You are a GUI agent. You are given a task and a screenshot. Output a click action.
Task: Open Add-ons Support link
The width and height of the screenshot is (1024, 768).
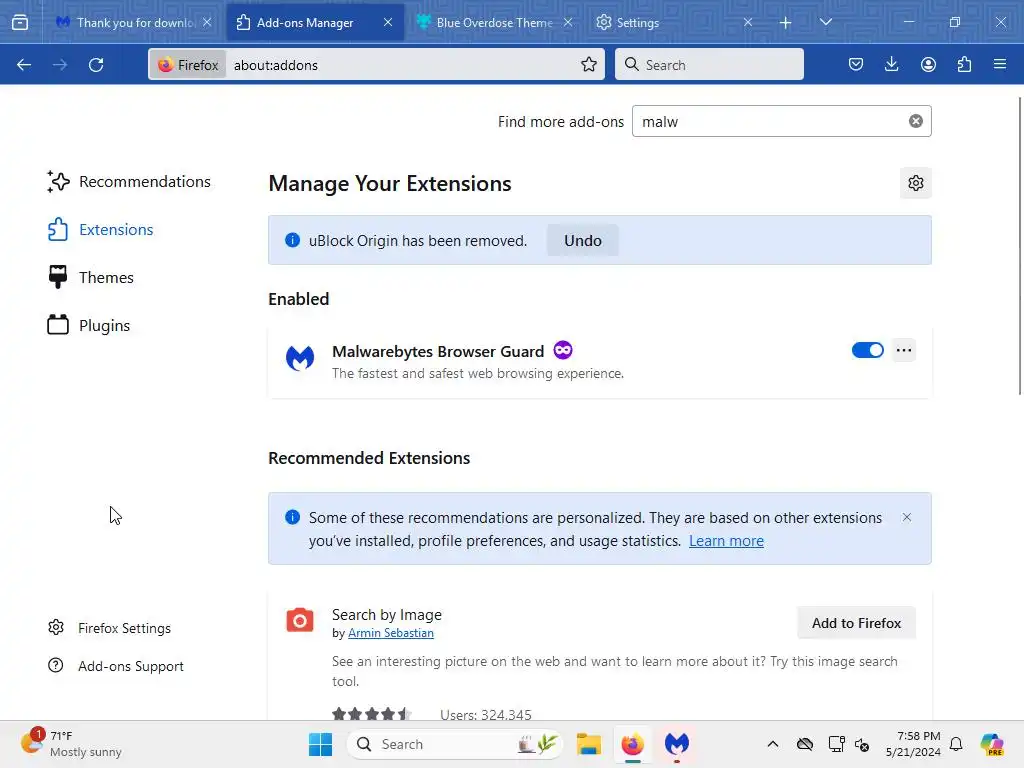(116, 666)
